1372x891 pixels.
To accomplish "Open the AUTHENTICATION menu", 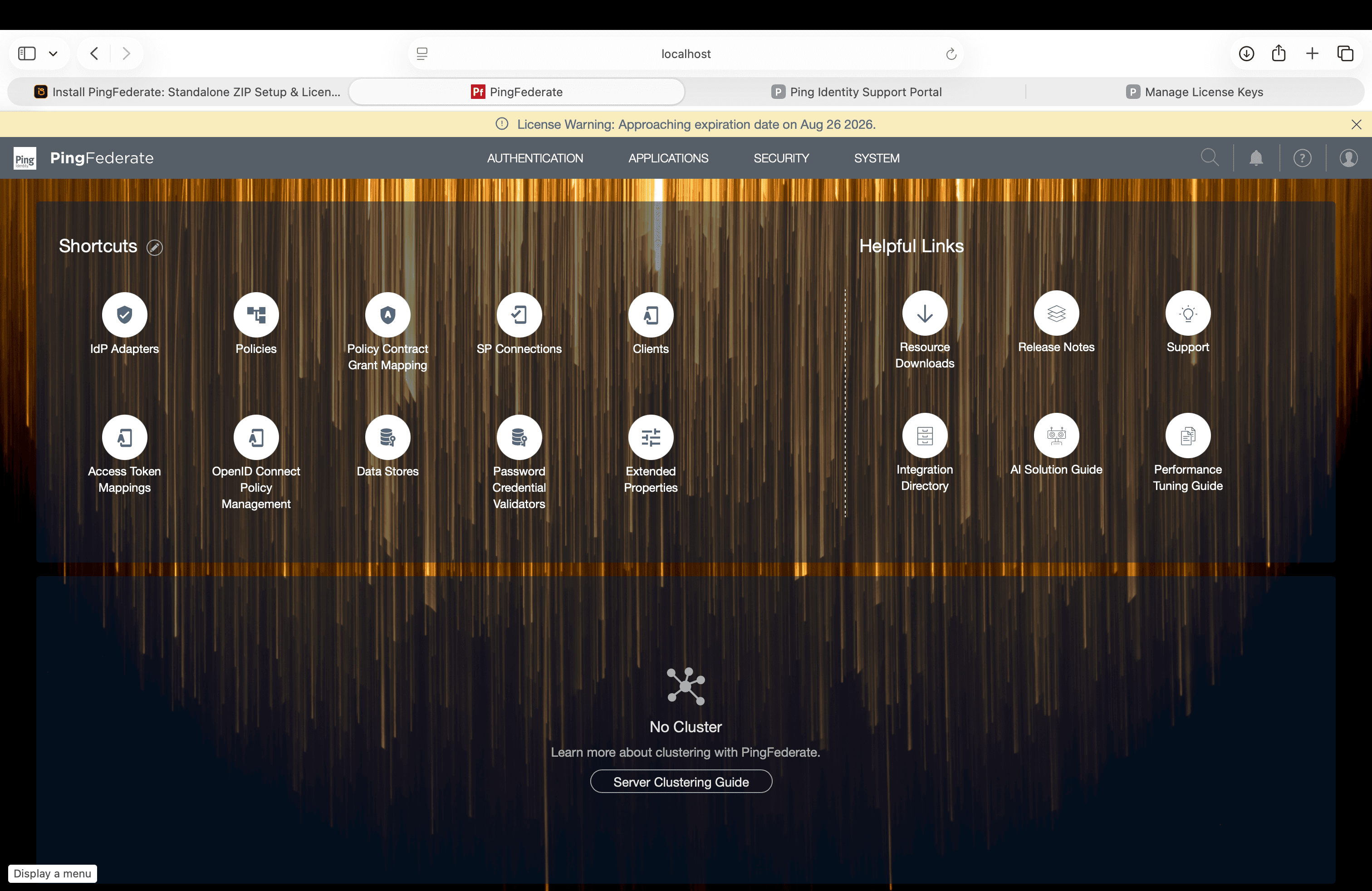I will coord(535,158).
